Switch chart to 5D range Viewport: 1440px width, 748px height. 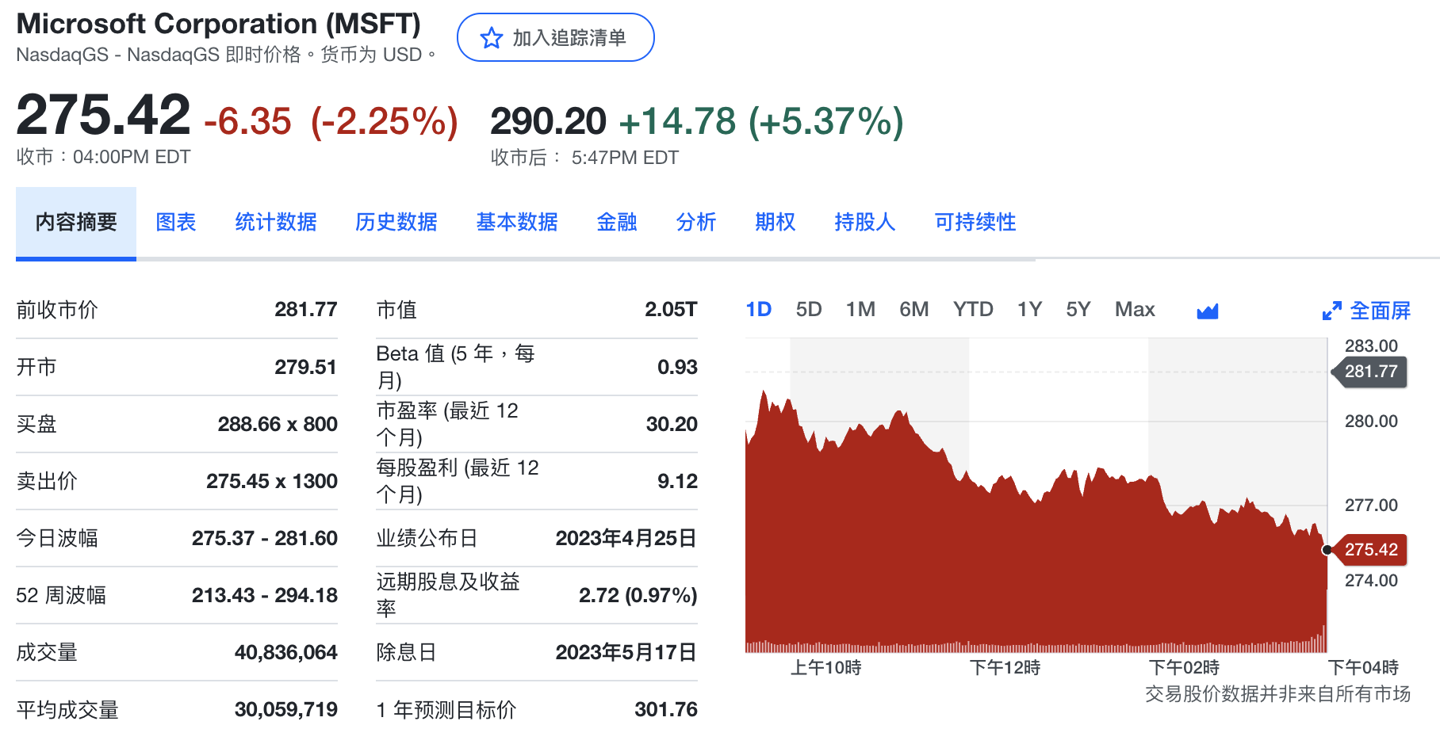[x=808, y=310]
